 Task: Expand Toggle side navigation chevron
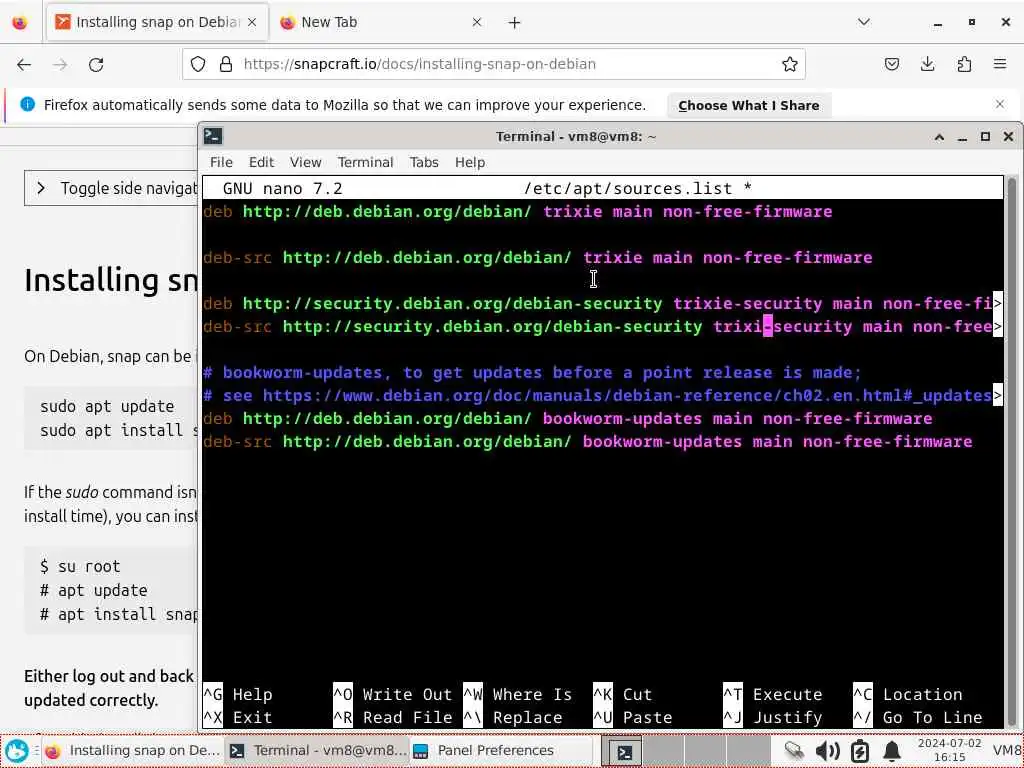coord(41,188)
